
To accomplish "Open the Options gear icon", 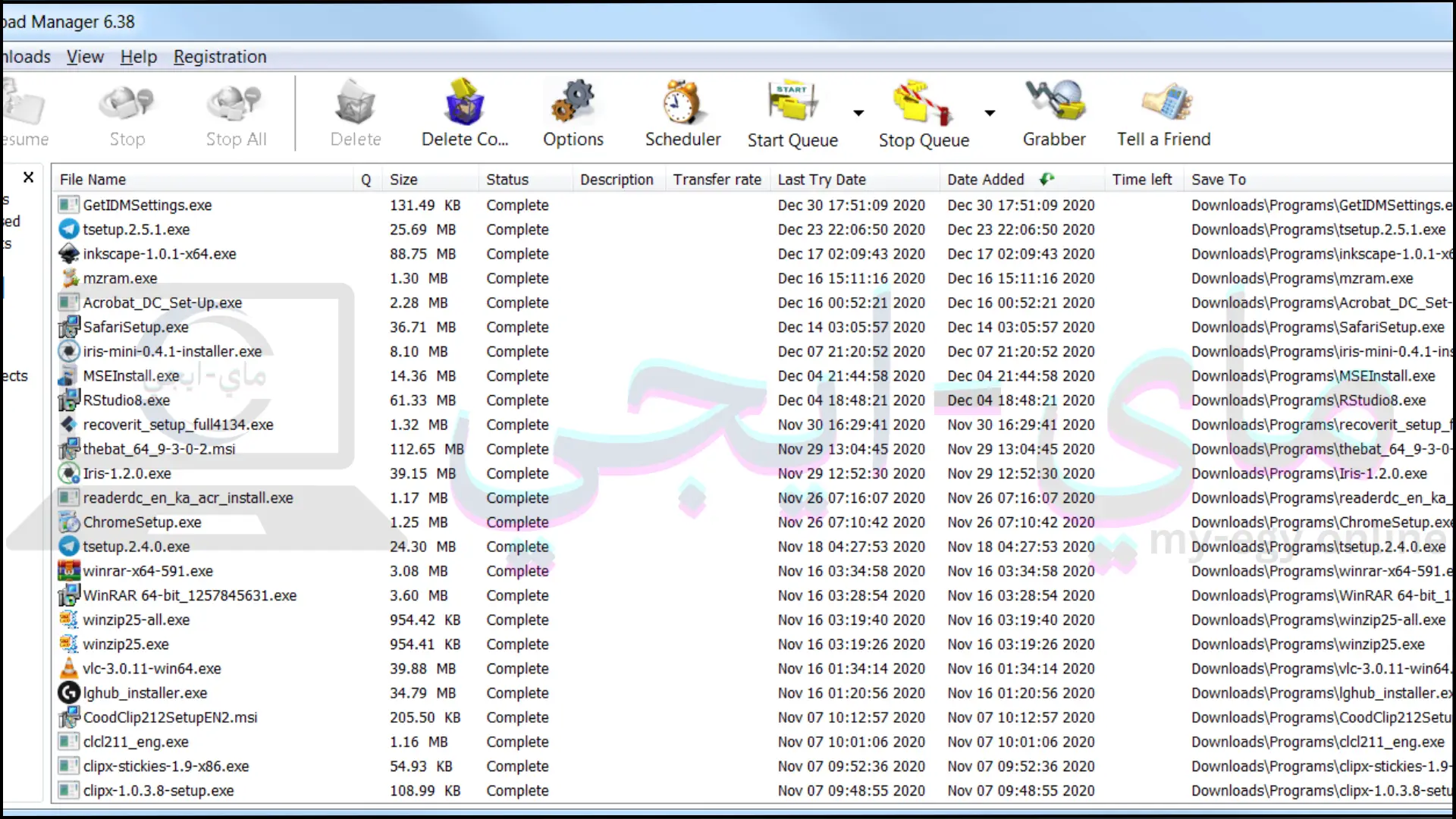I will (x=573, y=102).
